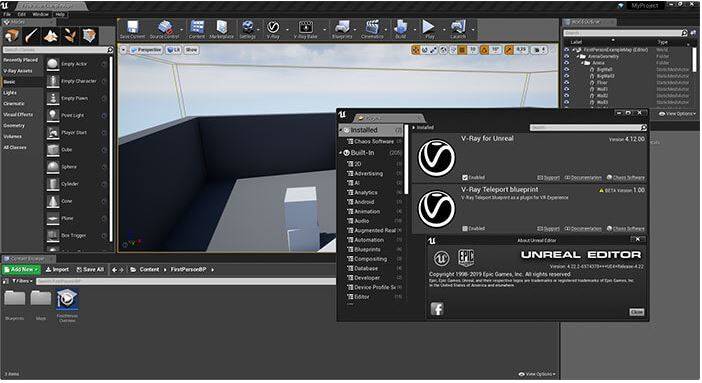Select the Lights category in Modes panel
This screenshot has height=383, width=702.
pos(10,93)
